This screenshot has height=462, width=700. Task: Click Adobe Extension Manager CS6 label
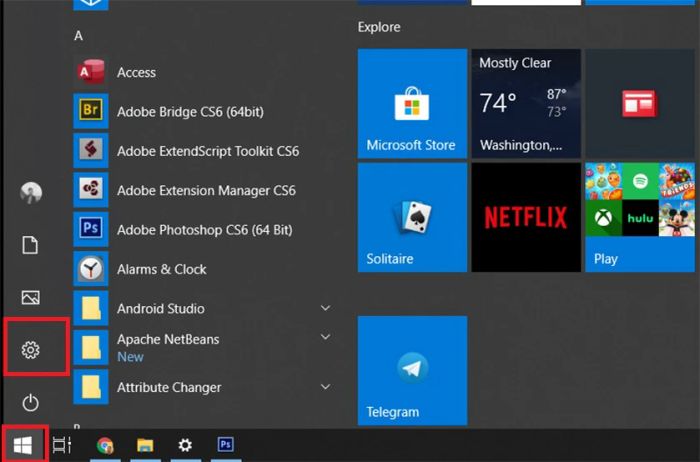(206, 191)
